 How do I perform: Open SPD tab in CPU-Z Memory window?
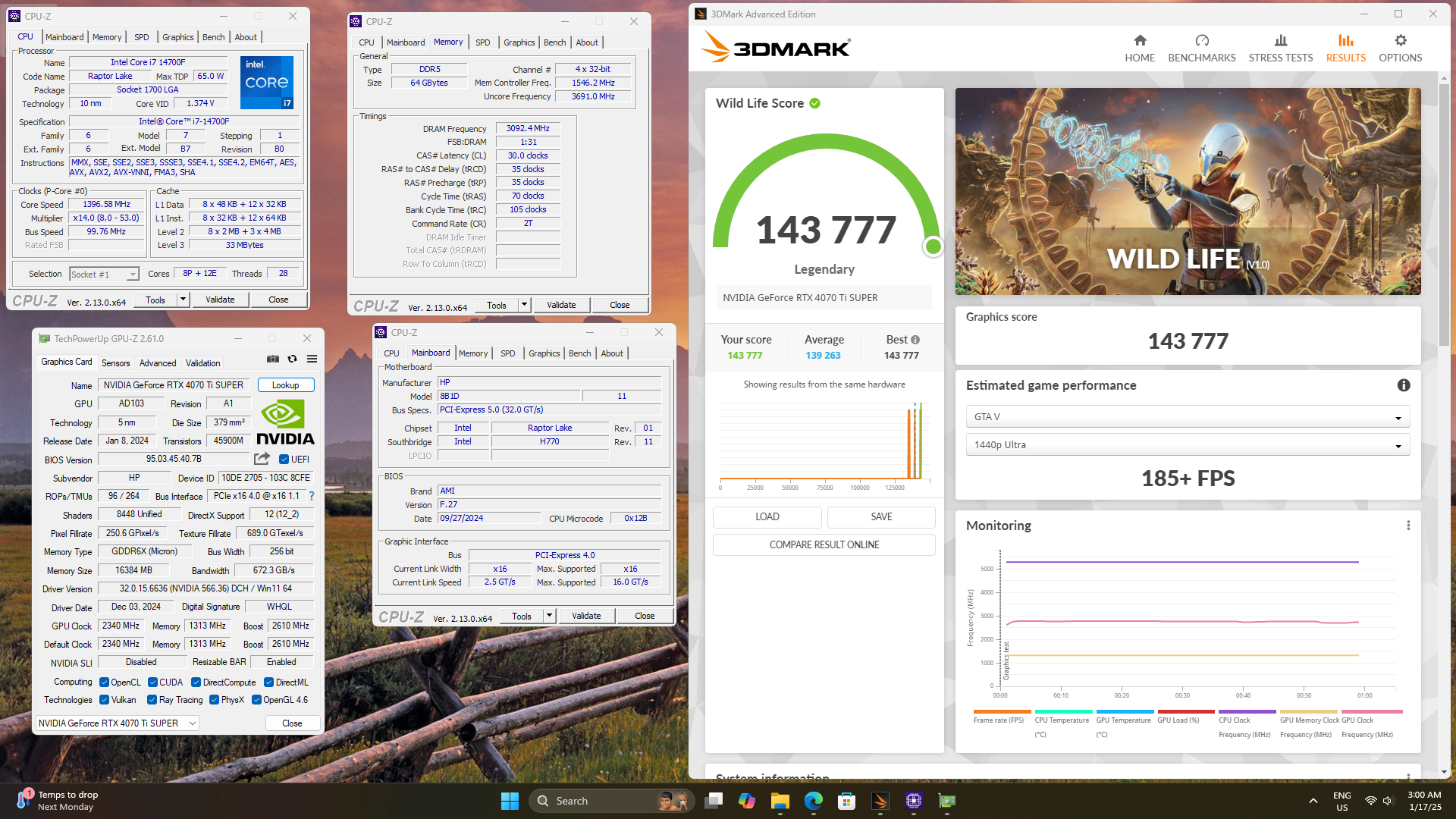click(483, 42)
